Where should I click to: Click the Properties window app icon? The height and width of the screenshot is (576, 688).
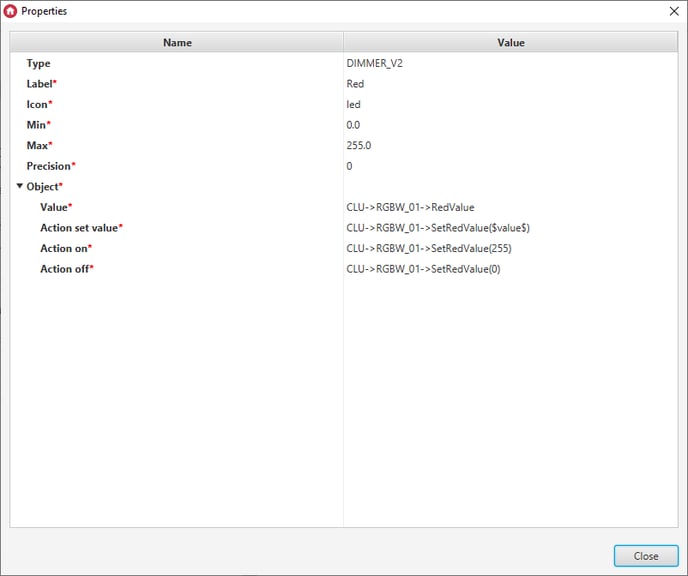pyautogui.click(x=11, y=11)
